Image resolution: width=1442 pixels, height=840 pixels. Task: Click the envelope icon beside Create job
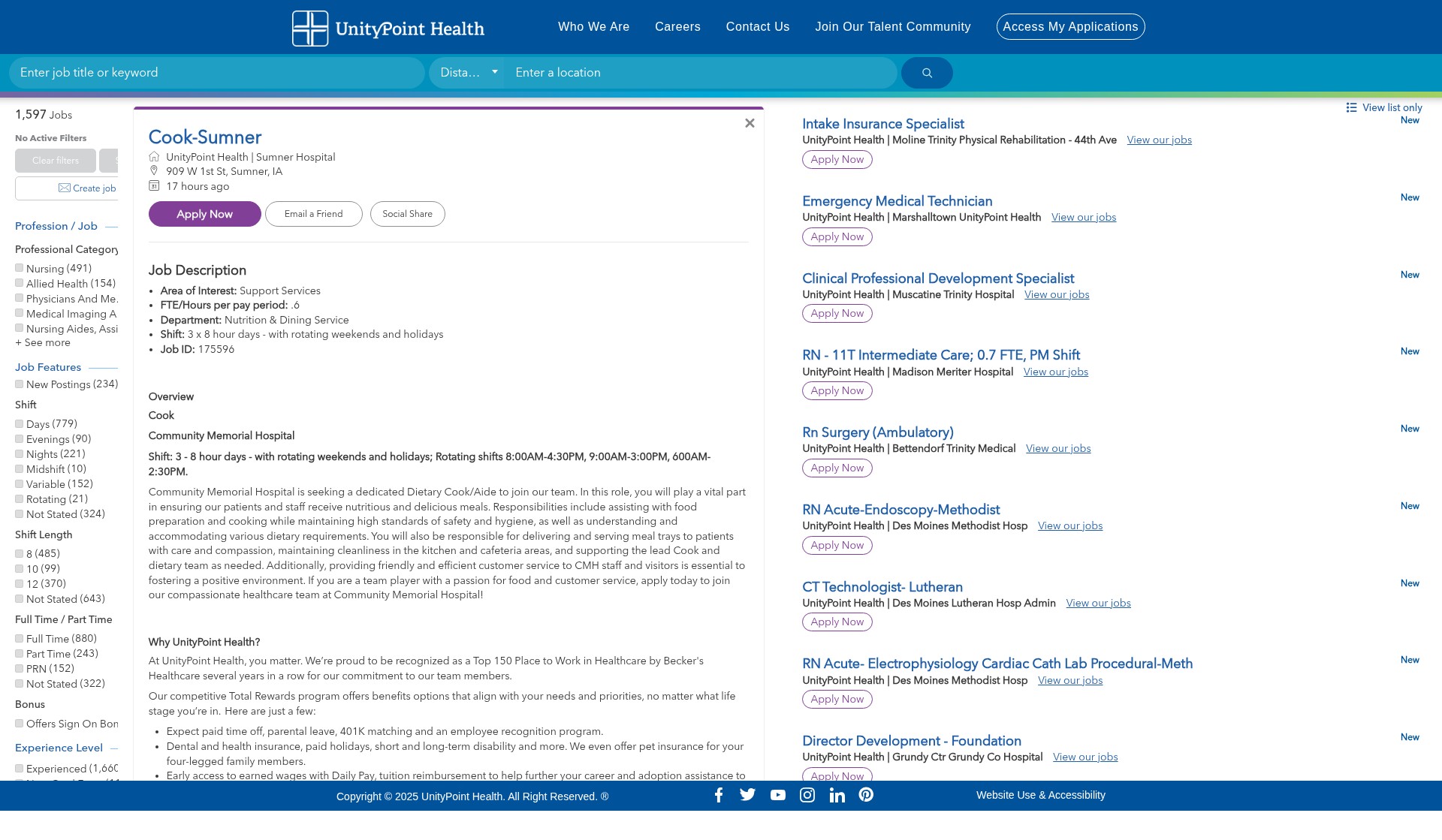coord(65,188)
